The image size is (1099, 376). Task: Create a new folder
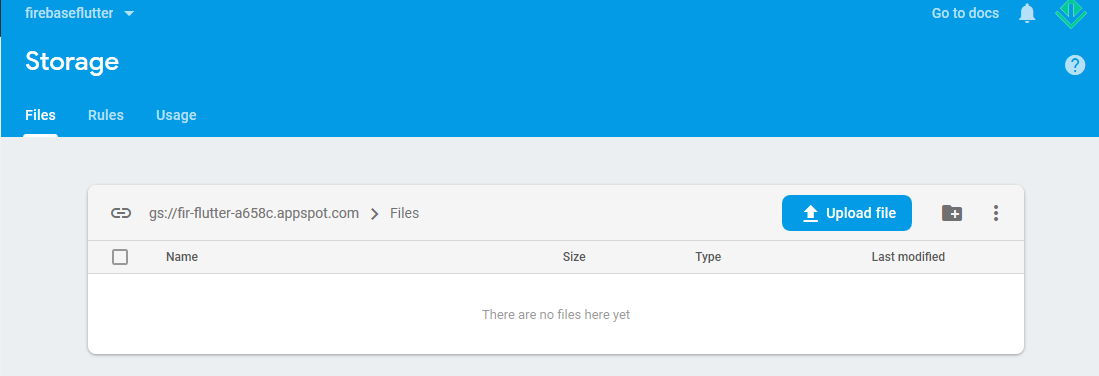tap(952, 213)
